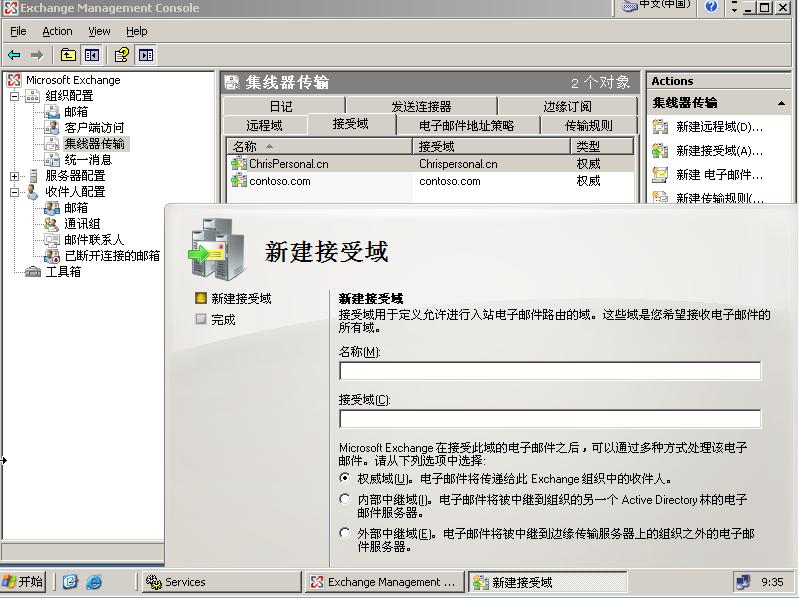Click the toolbar Help icon
The height and width of the screenshot is (598, 799).
pyautogui.click(x=122, y=55)
